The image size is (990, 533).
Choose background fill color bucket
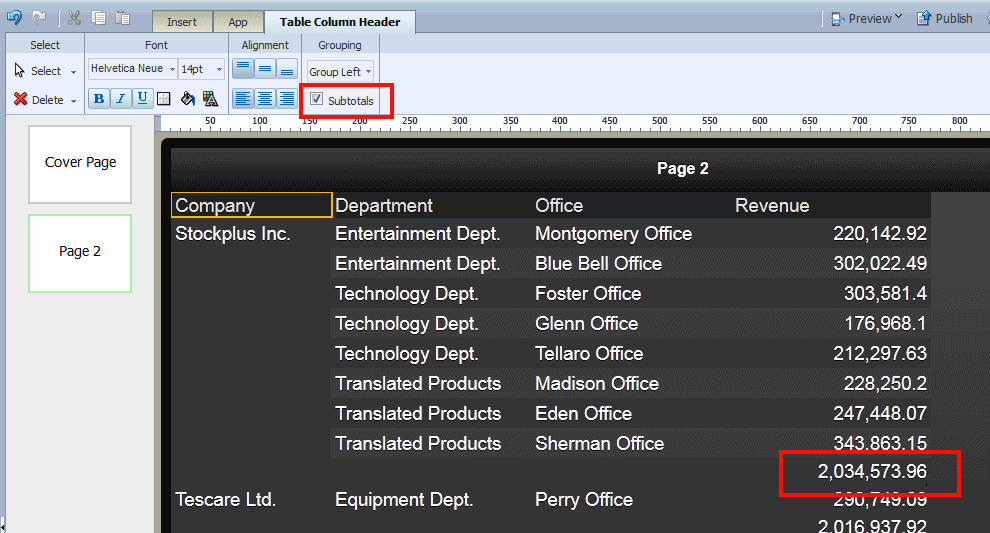(188, 99)
